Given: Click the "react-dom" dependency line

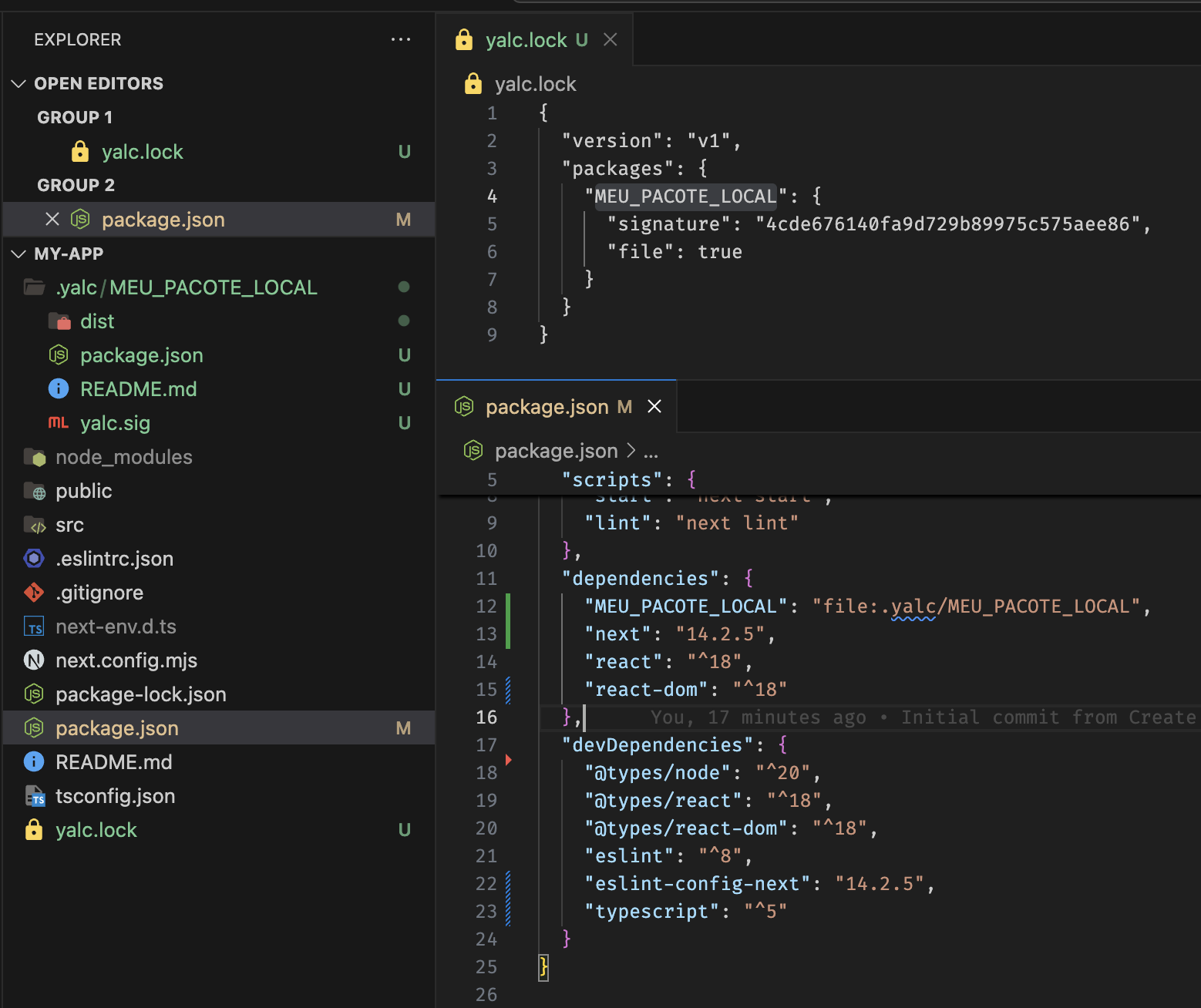Looking at the screenshot, I should pyautogui.click(x=686, y=690).
